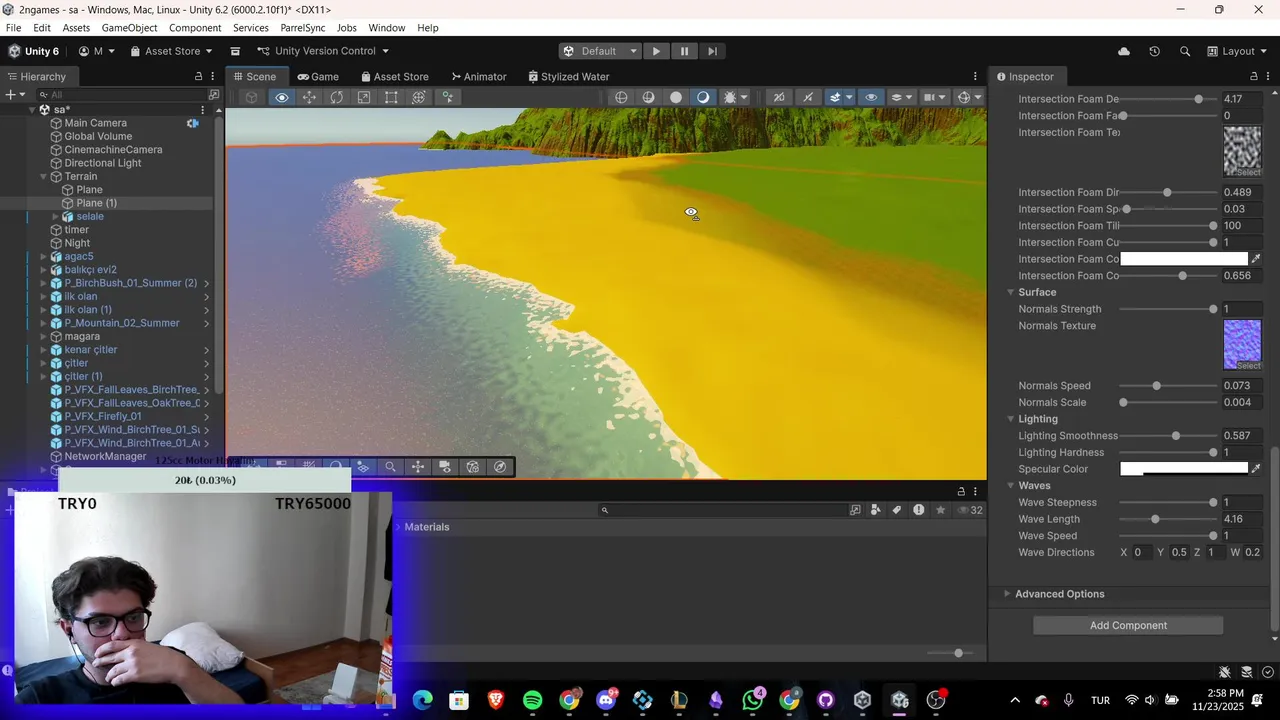Open the Asset Store dropdown in the toolbar
This screenshot has height=720, width=1280.
click(x=171, y=51)
